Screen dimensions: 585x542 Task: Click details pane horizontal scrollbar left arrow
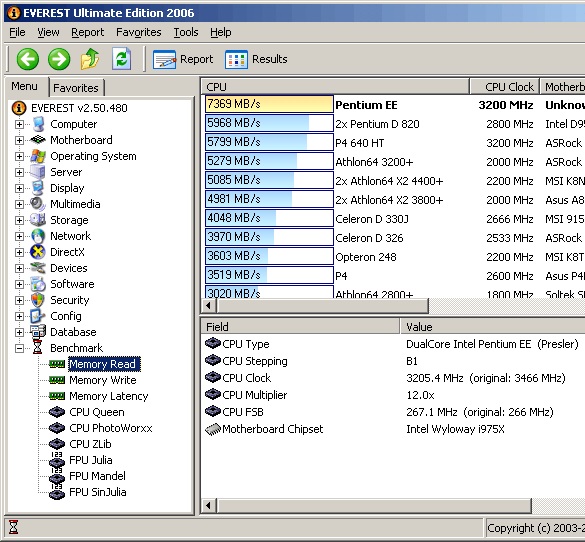tap(209, 506)
